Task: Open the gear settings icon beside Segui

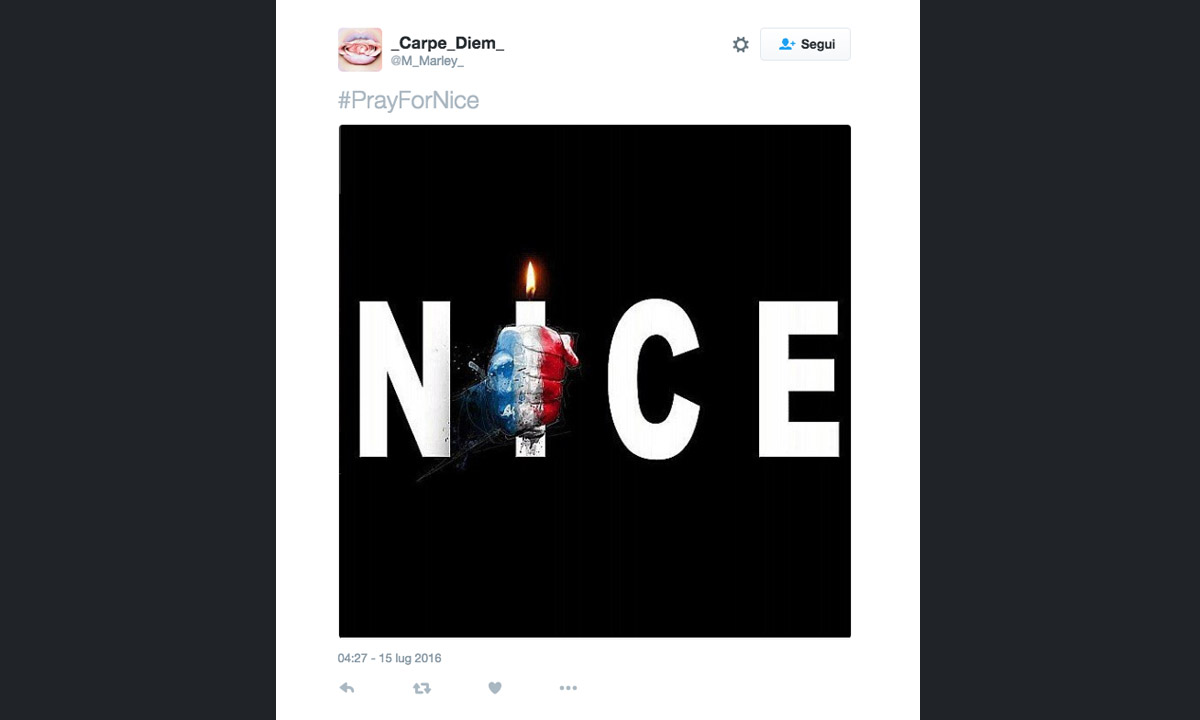Action: pyautogui.click(x=740, y=45)
